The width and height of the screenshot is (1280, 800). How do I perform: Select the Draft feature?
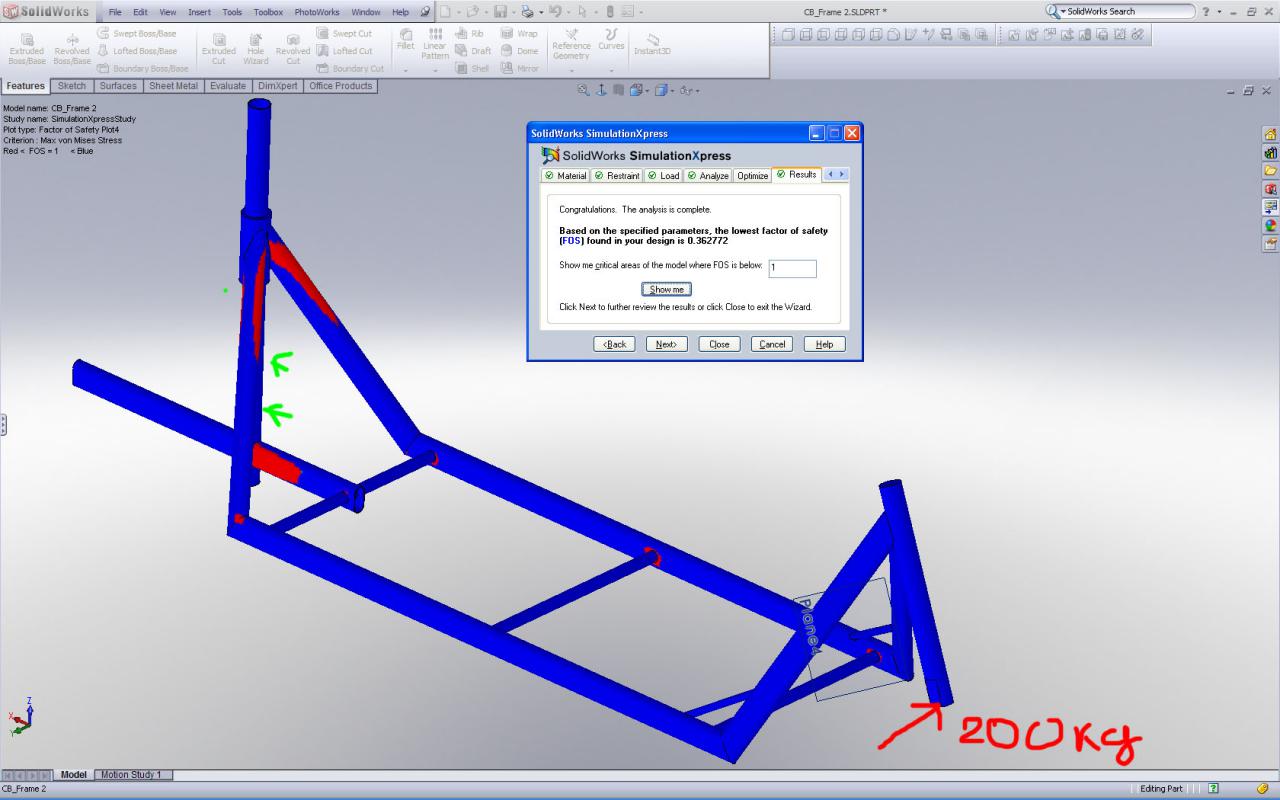tap(473, 51)
